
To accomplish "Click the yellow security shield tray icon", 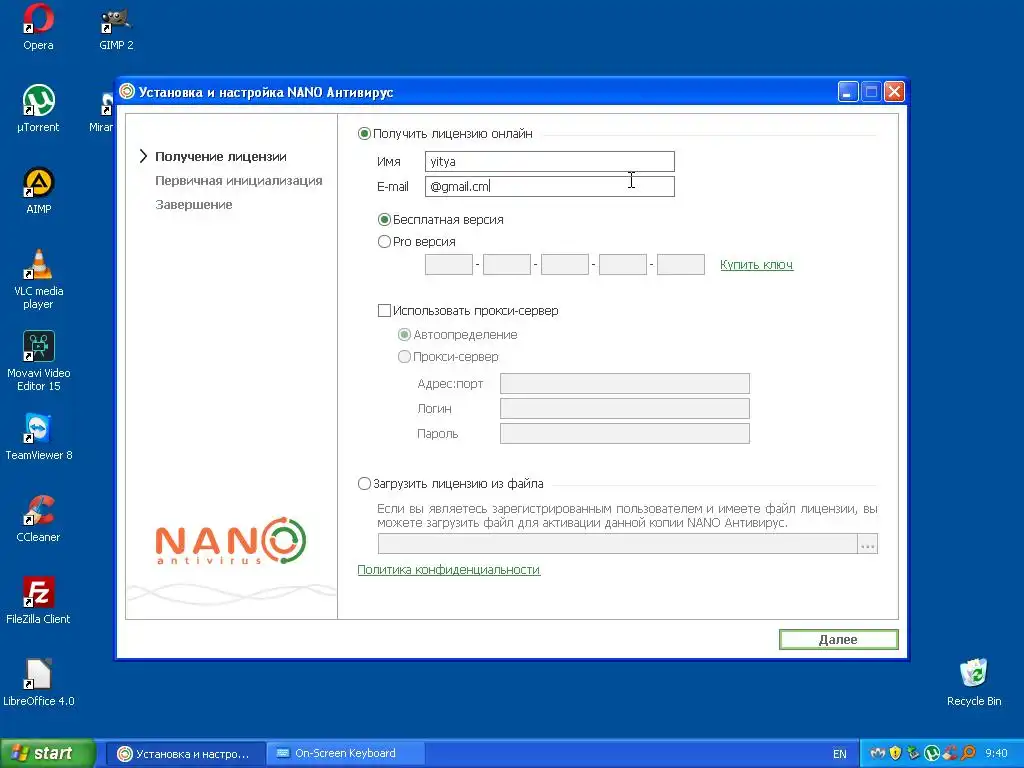I will 896,754.
